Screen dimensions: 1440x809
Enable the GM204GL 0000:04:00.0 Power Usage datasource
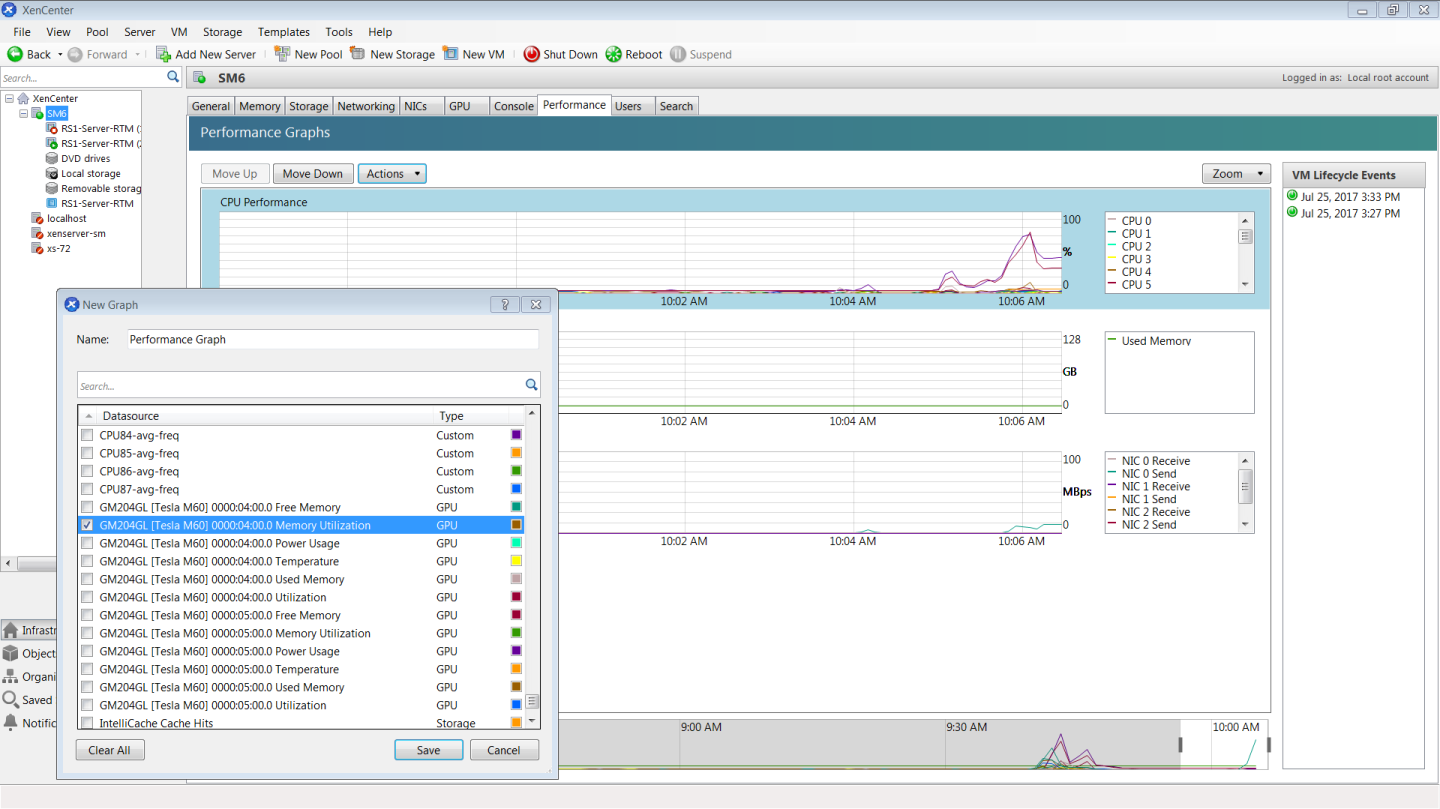86,543
